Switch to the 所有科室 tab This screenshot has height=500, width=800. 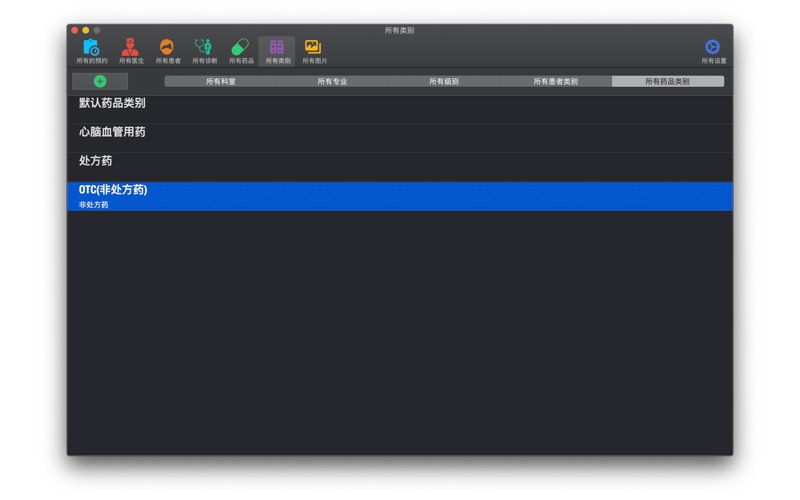pyautogui.click(x=220, y=81)
